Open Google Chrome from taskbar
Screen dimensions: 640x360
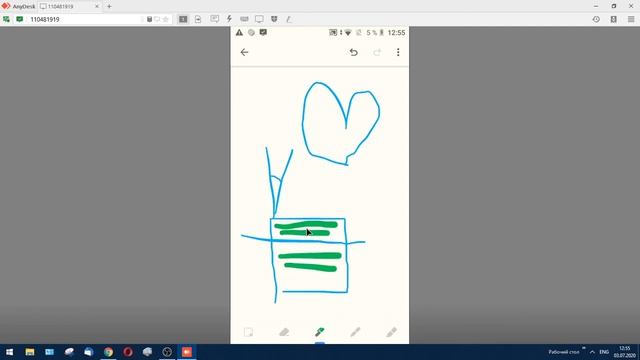point(108,352)
